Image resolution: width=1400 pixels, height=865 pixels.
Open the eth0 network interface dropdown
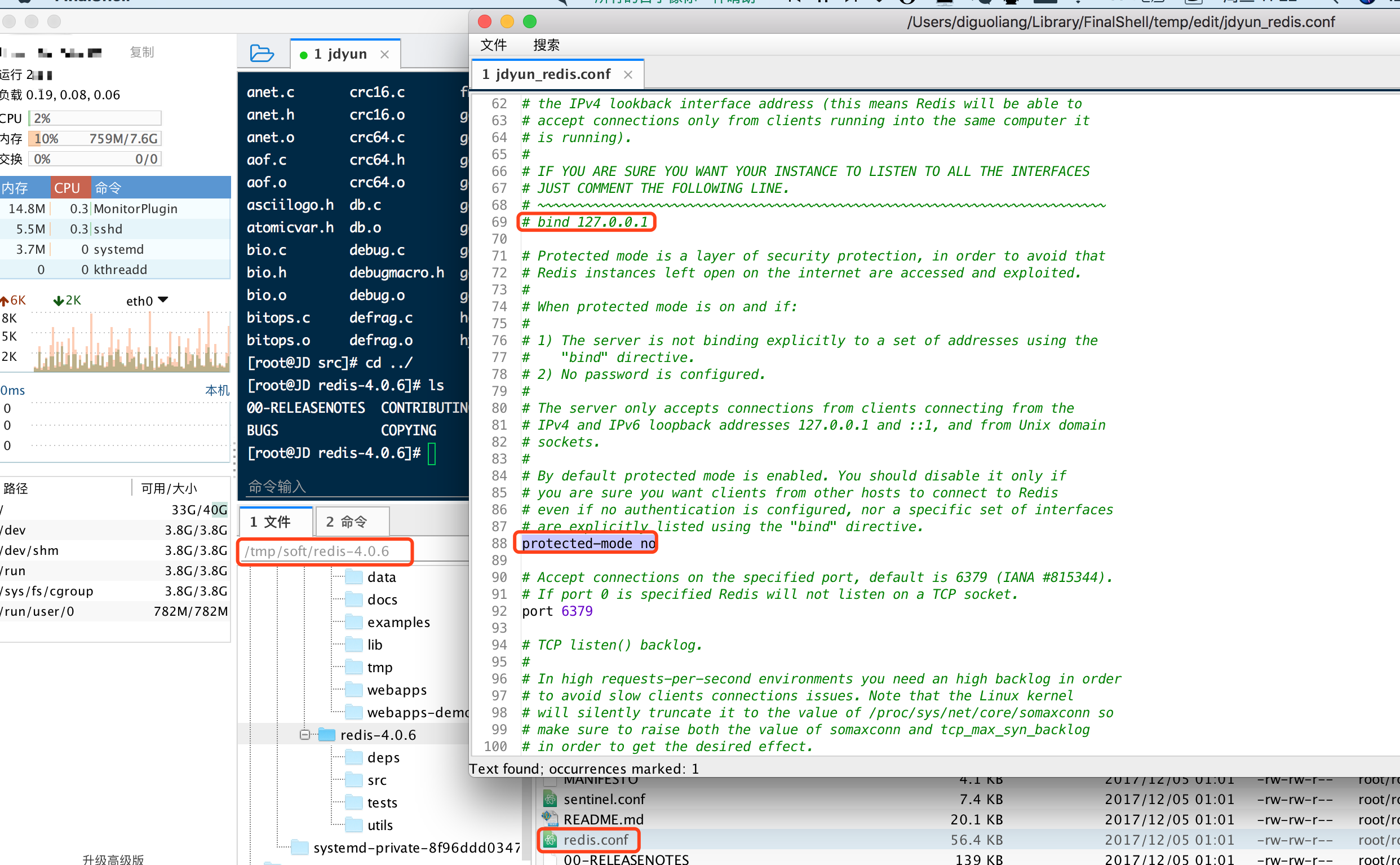pos(162,301)
